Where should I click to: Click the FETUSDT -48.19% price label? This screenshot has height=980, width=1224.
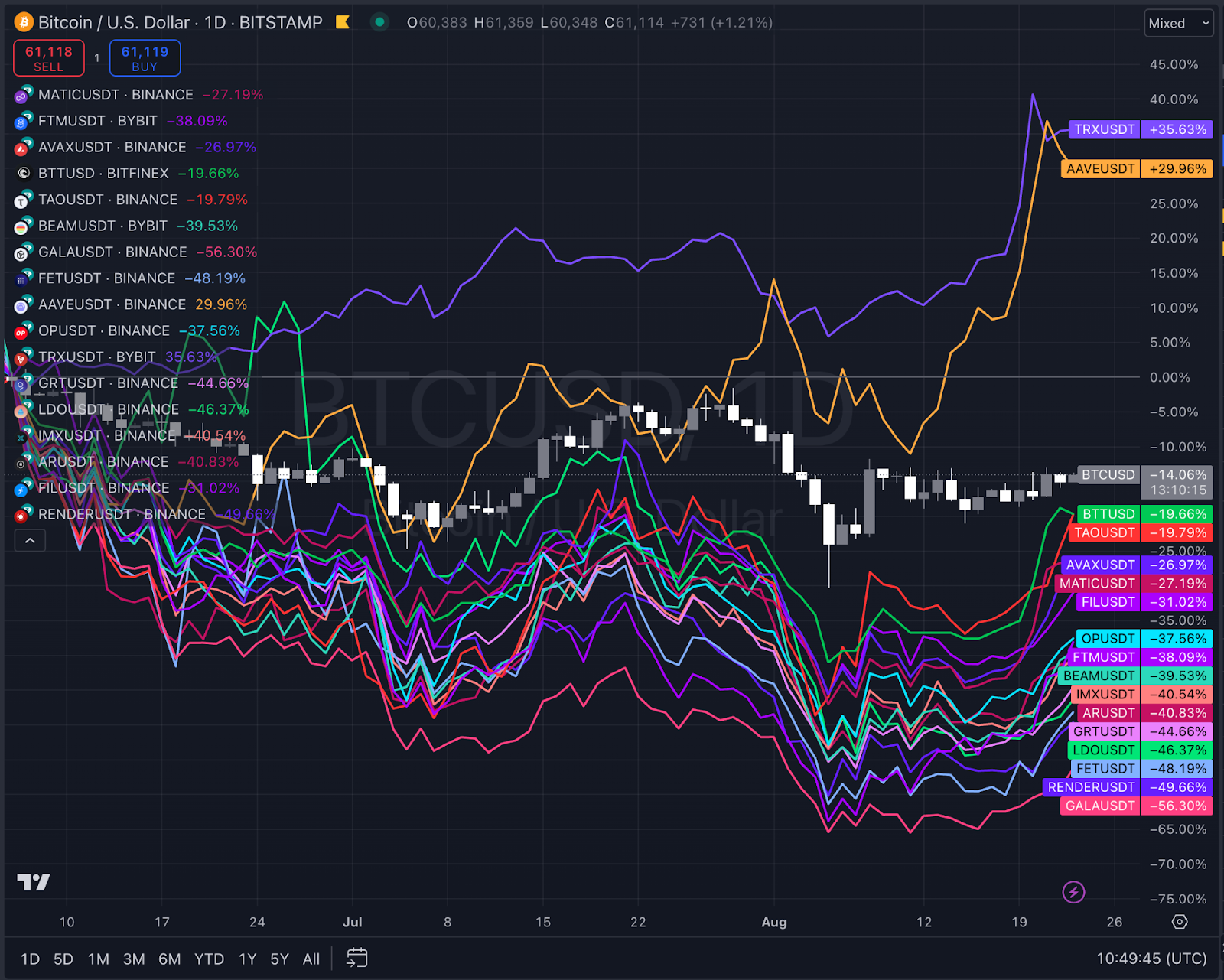[x=1142, y=769]
